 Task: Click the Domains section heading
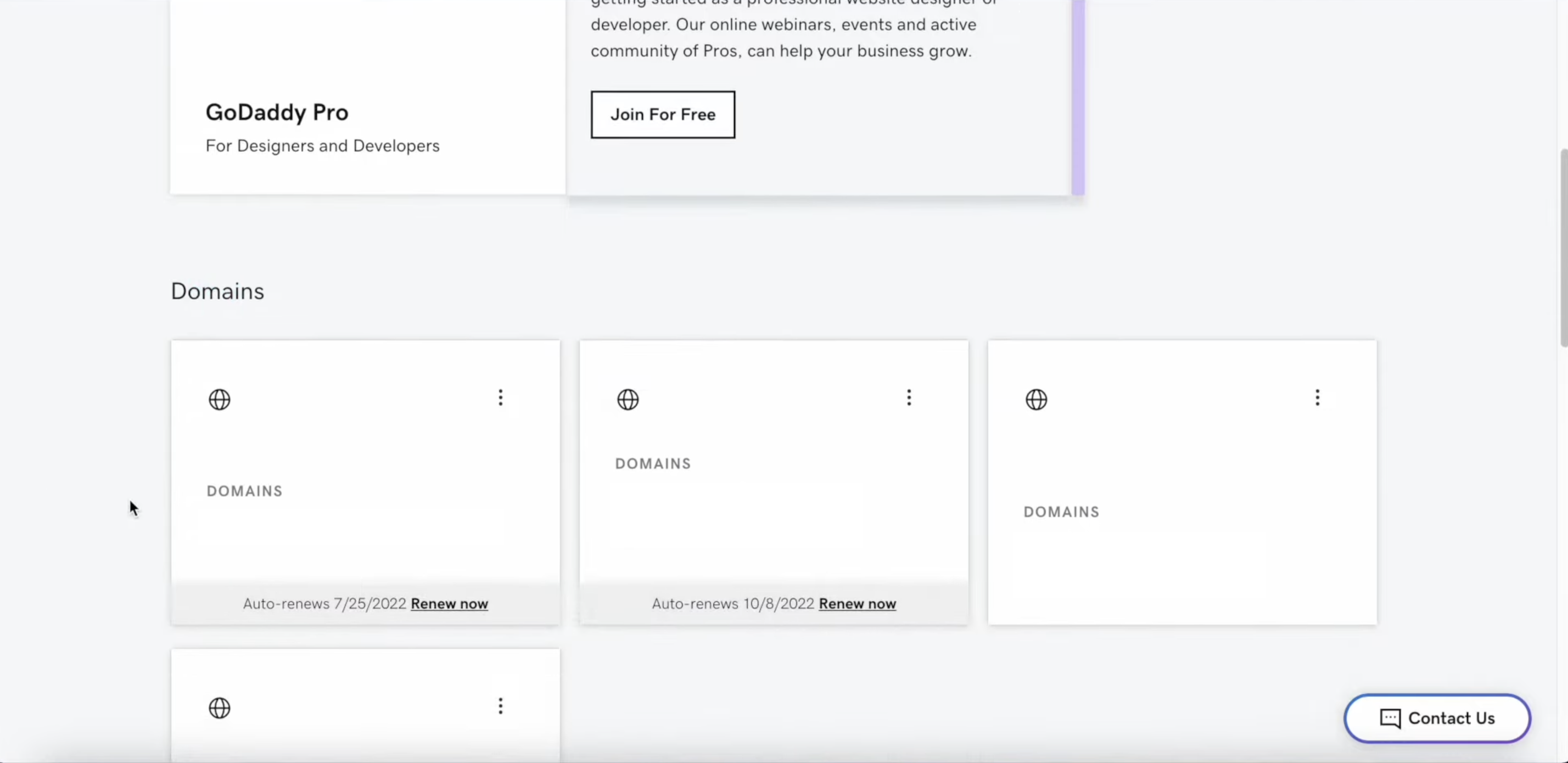coord(217,291)
